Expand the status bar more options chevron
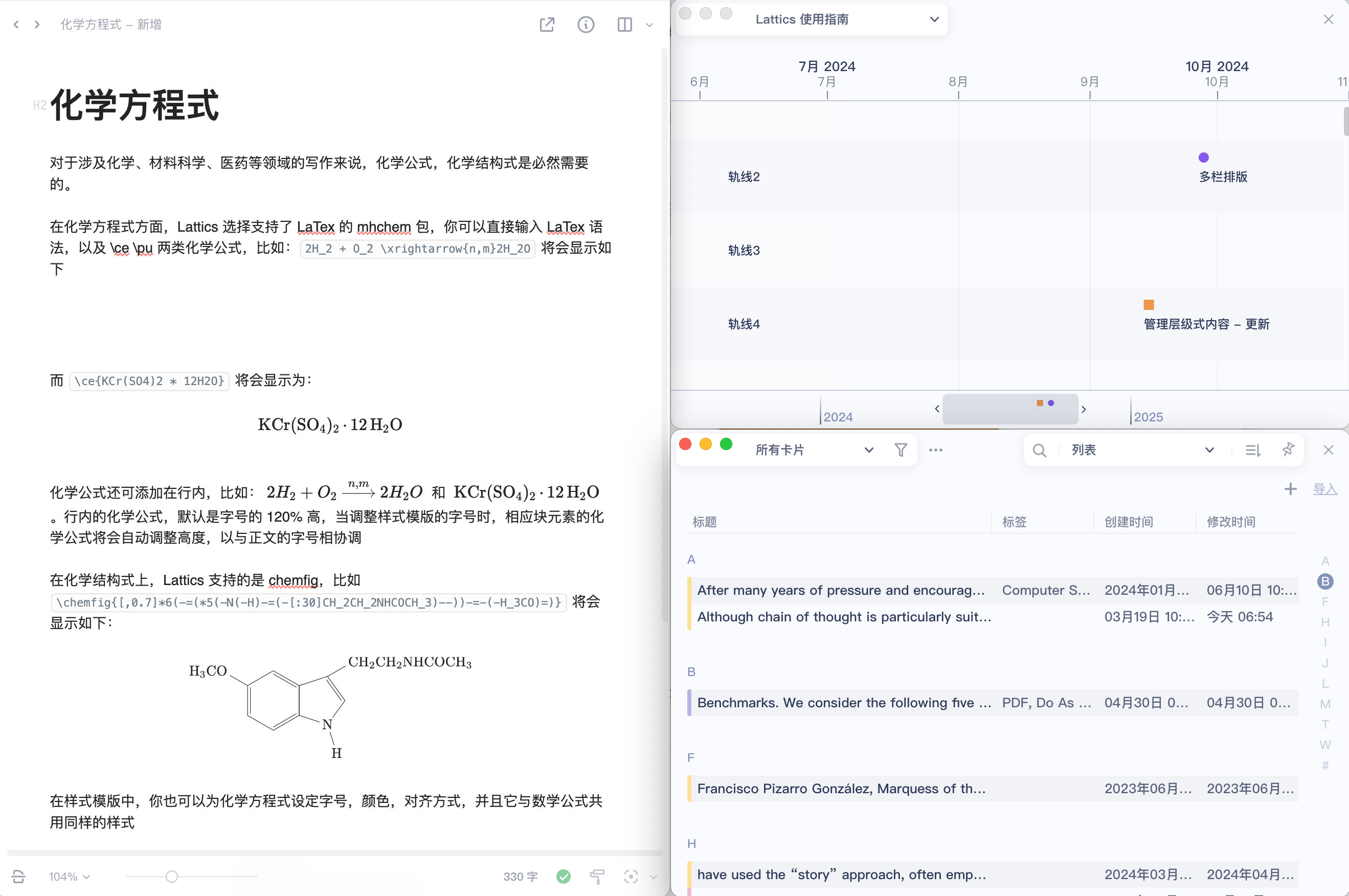Viewport: 1349px width, 896px height. 654,877
